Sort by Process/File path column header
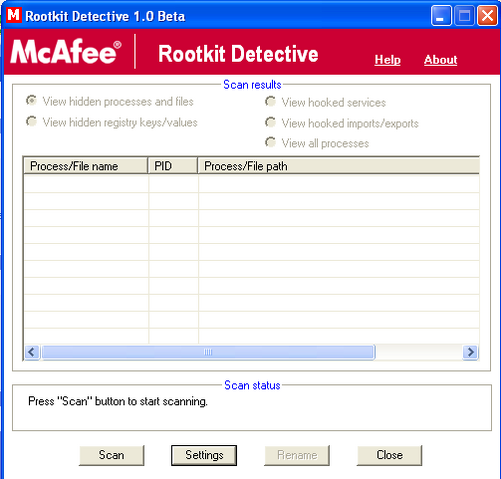The height and width of the screenshot is (479, 501). pos(338,166)
